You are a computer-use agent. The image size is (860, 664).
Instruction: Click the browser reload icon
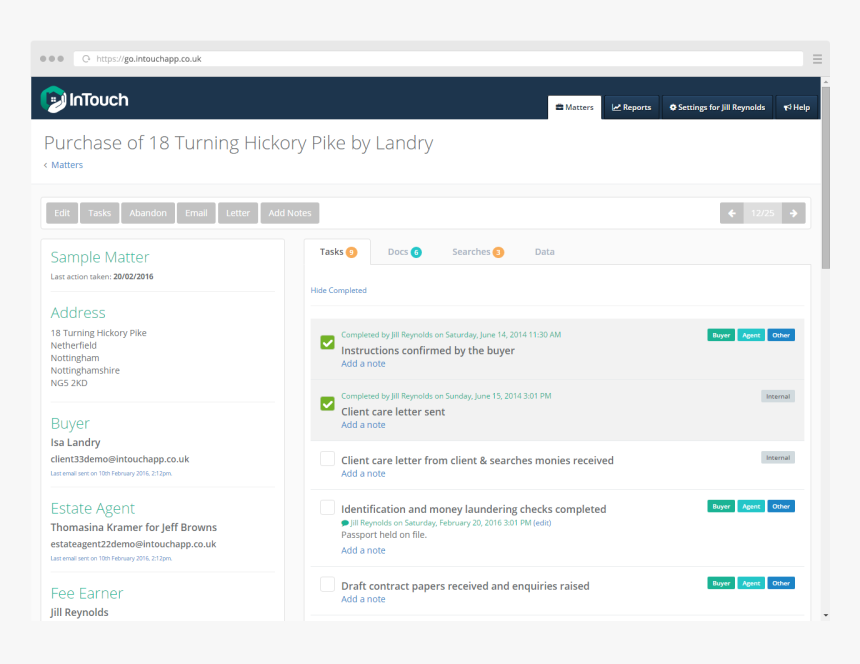(86, 59)
